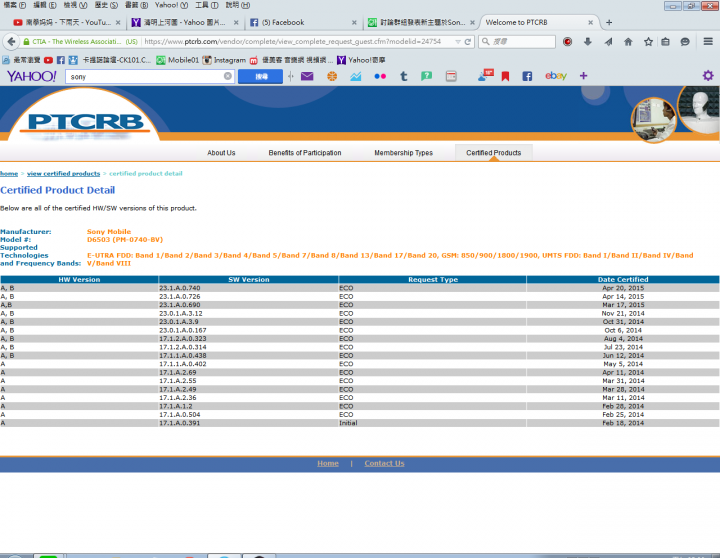Click the send paper-plane icon in toolbar
The image size is (720, 558).
tap(608, 42)
